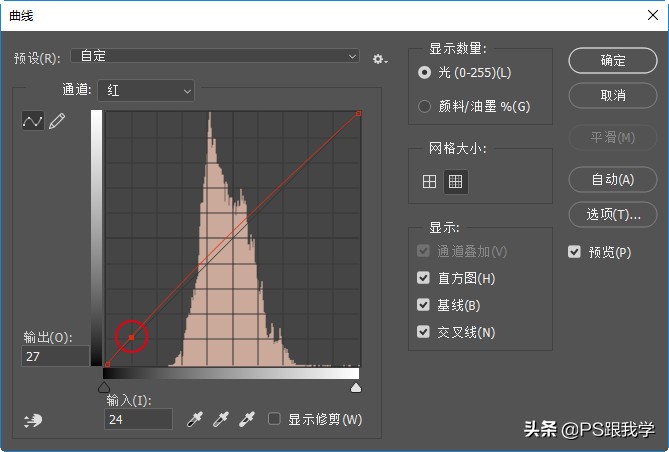Enable 显示修剪(W) checkbox
Image resolution: width=669 pixels, height=452 pixels.
tap(274, 419)
